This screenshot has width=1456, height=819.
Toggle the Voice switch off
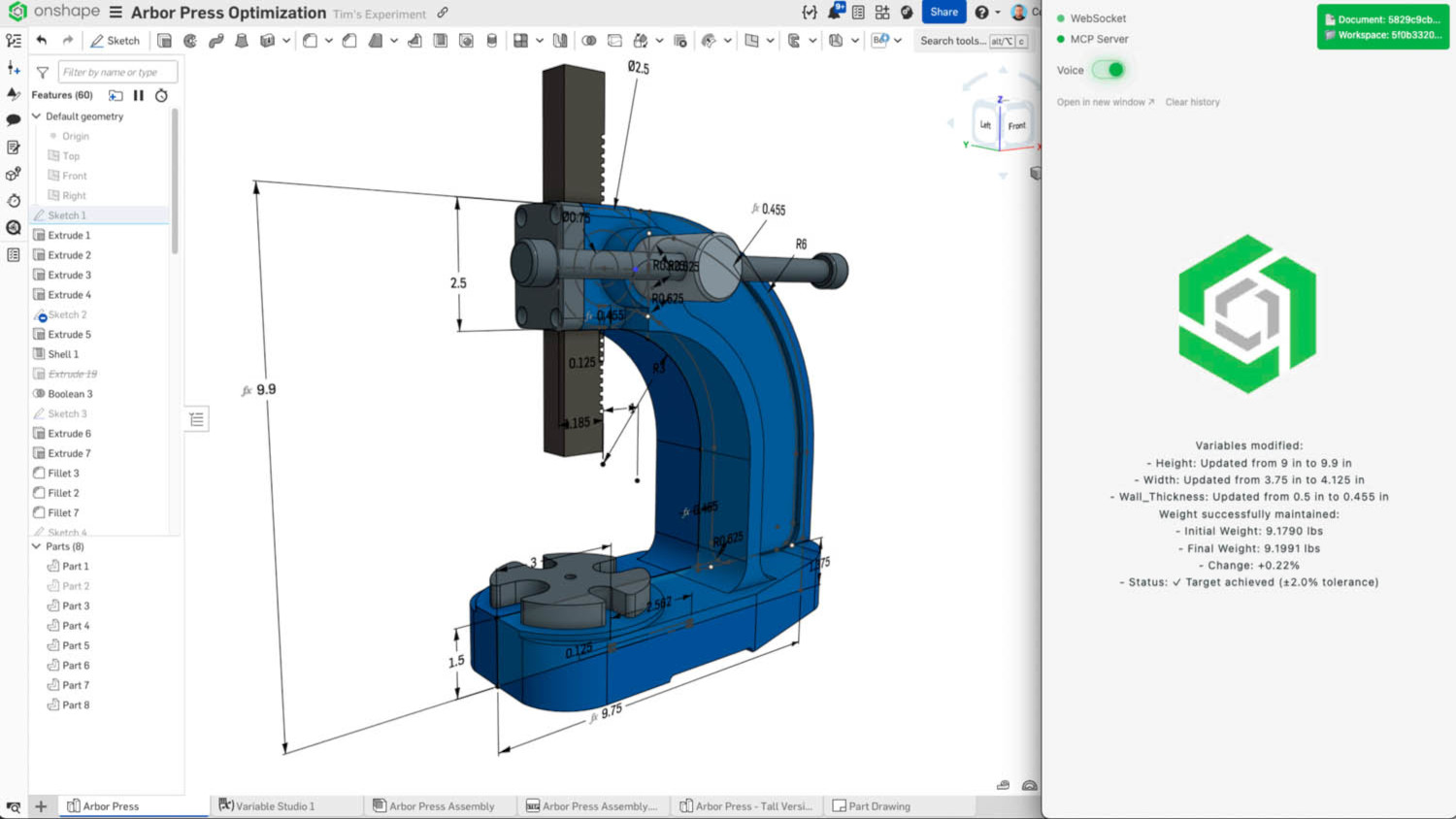(1108, 70)
